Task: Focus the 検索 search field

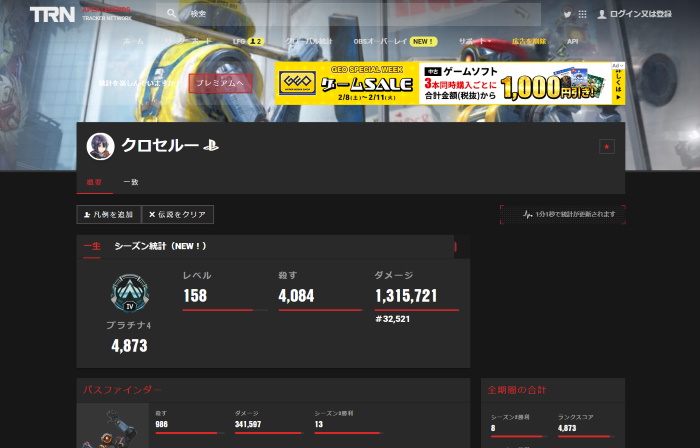Action: pos(348,14)
